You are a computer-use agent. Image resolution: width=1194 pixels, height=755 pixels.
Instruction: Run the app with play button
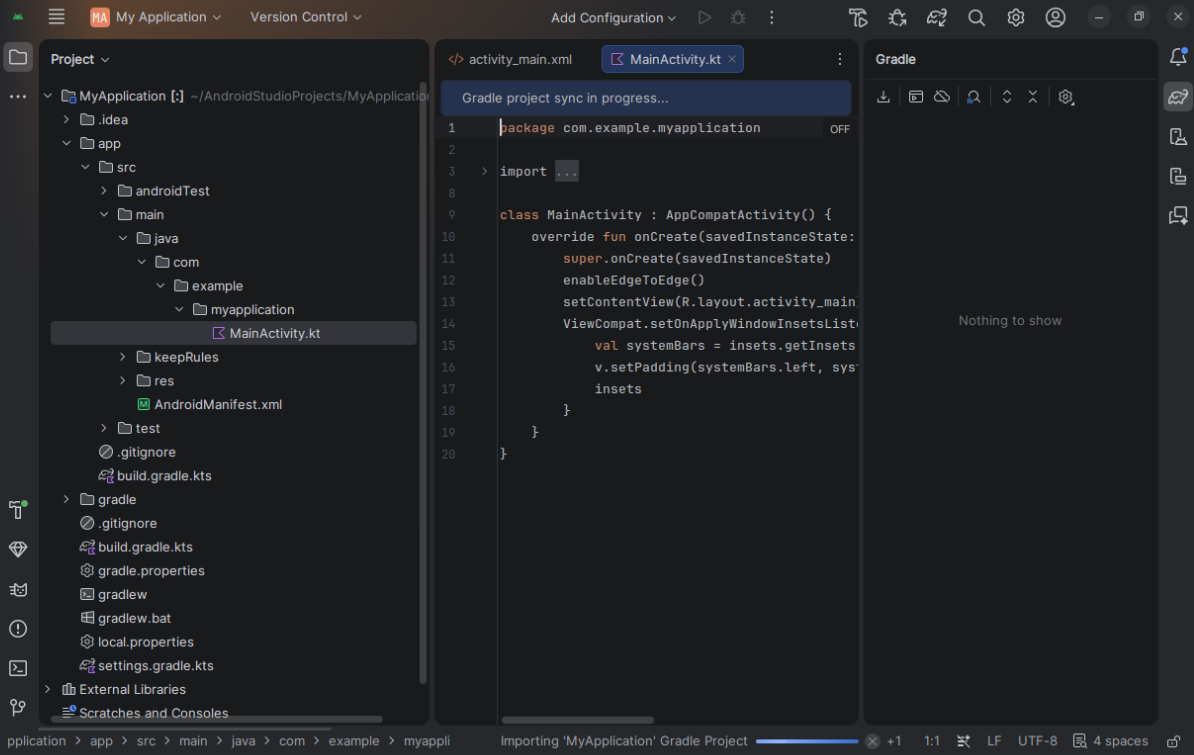click(x=704, y=17)
